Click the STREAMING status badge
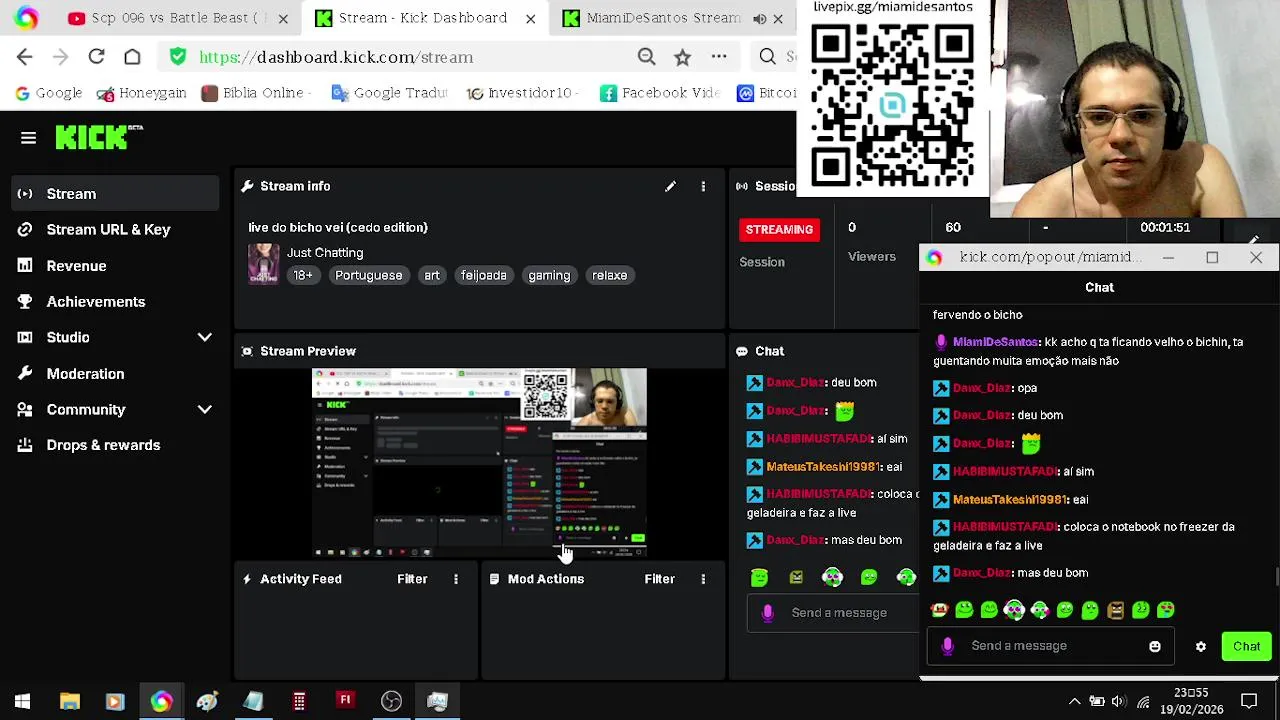 779,229
